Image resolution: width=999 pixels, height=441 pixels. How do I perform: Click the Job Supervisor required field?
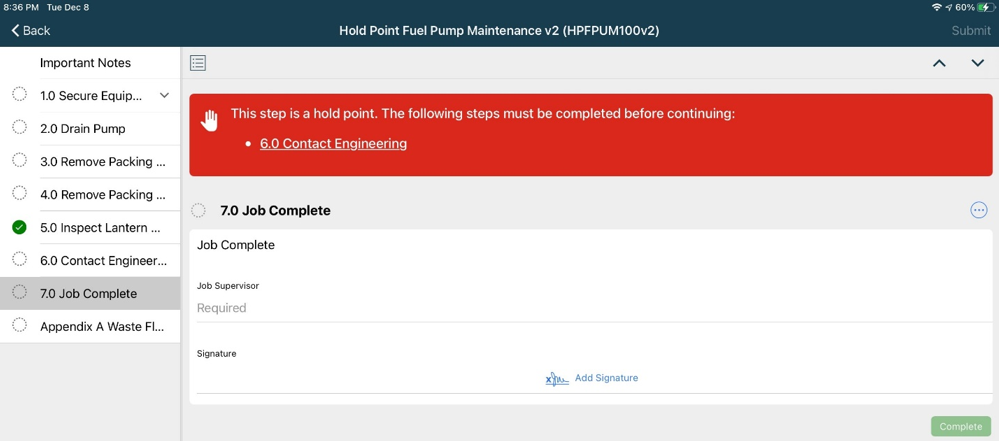(x=591, y=308)
